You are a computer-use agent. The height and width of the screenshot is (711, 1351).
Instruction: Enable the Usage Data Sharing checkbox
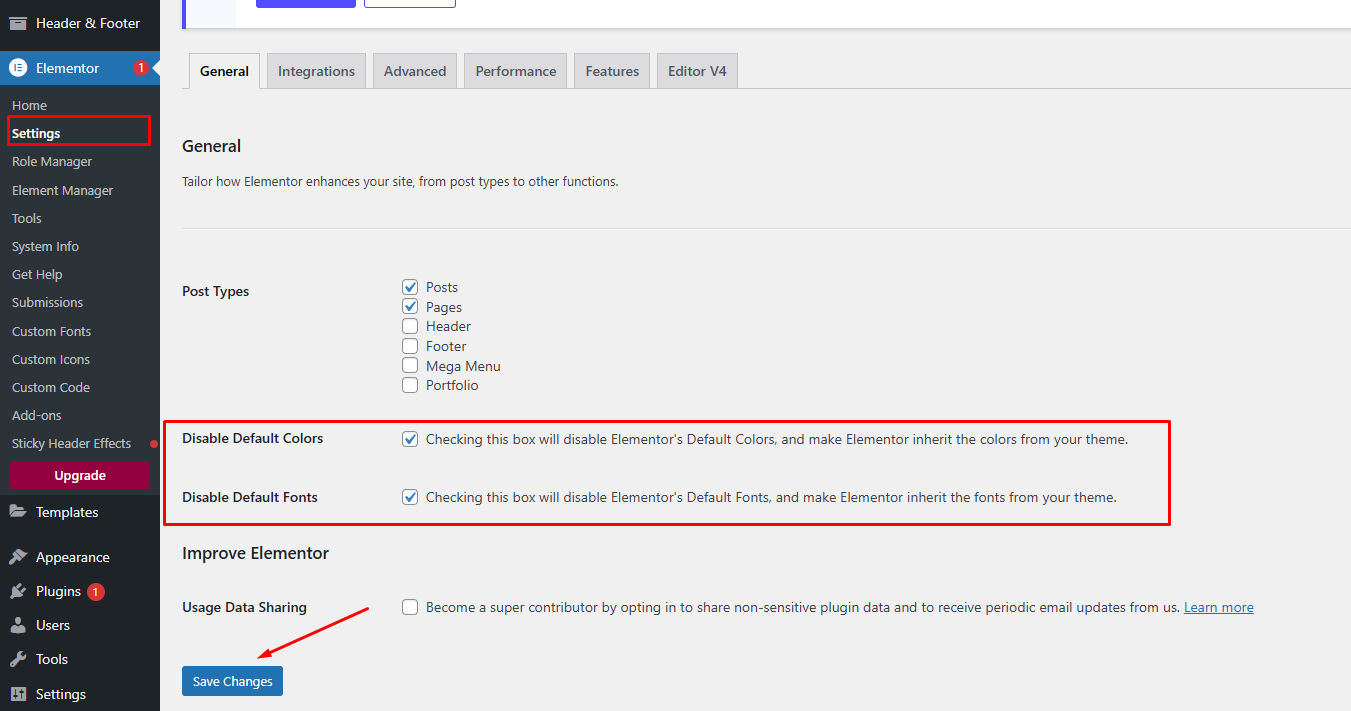[x=410, y=607]
